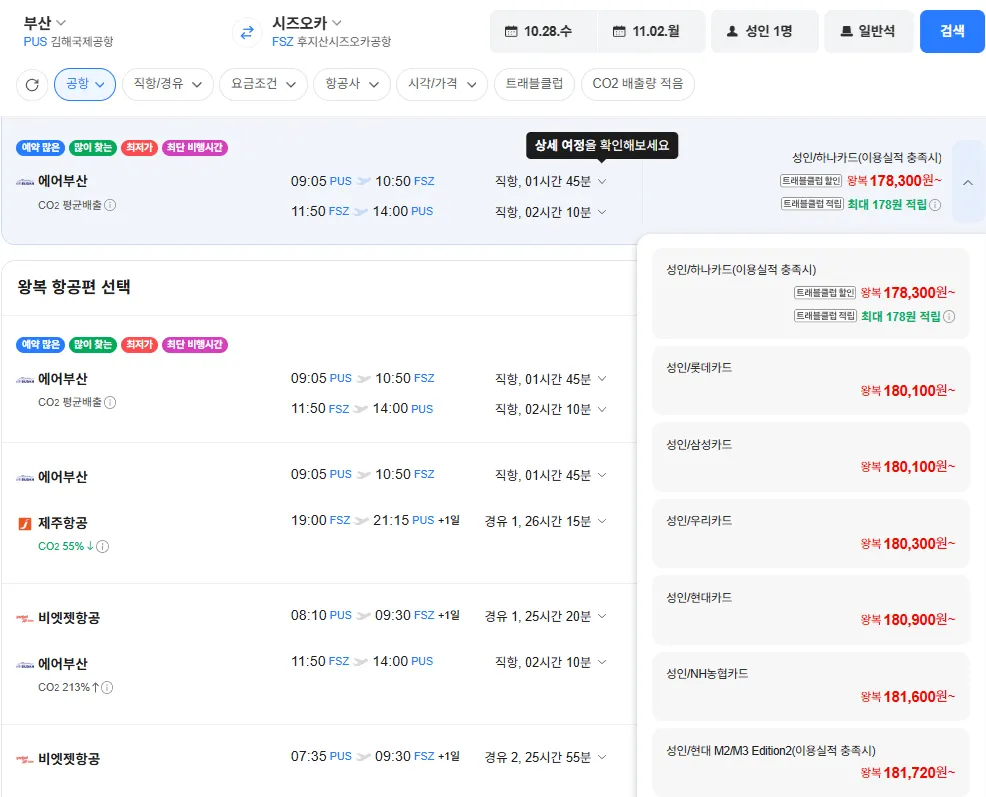Expand 제주항공 경유 1, 26시간 15분 details
This screenshot has height=797, width=986.
tap(602, 521)
